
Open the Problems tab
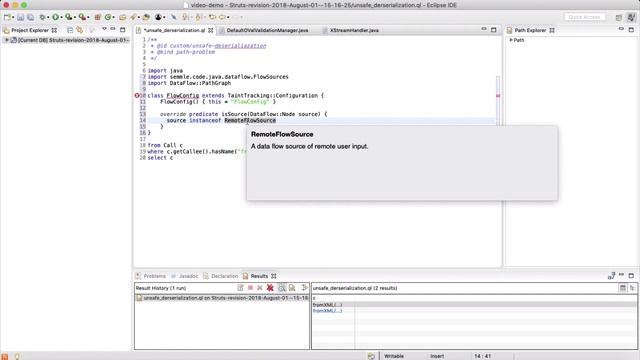tap(151, 276)
